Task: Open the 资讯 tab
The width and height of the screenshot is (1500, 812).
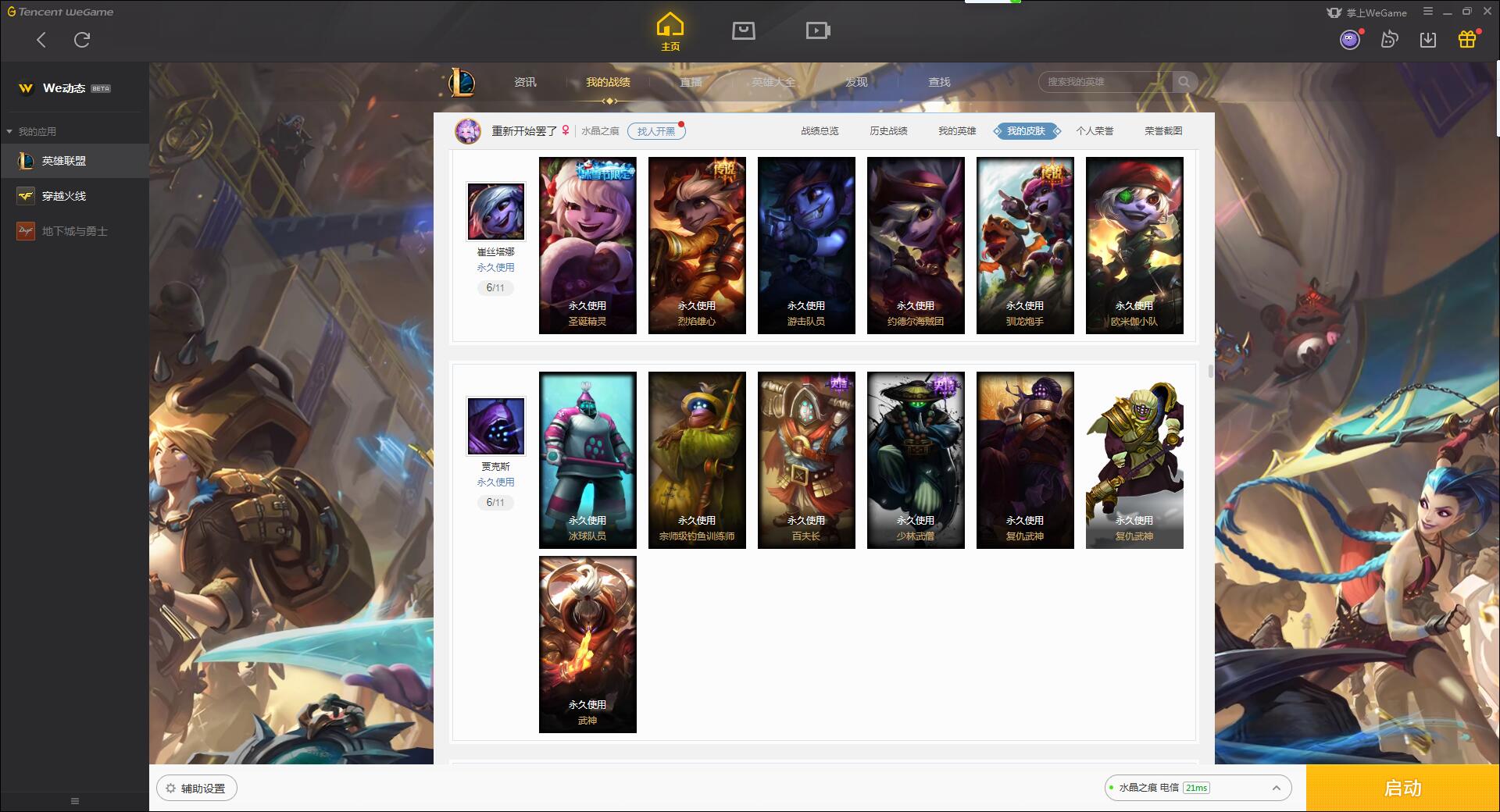Action: [x=525, y=82]
